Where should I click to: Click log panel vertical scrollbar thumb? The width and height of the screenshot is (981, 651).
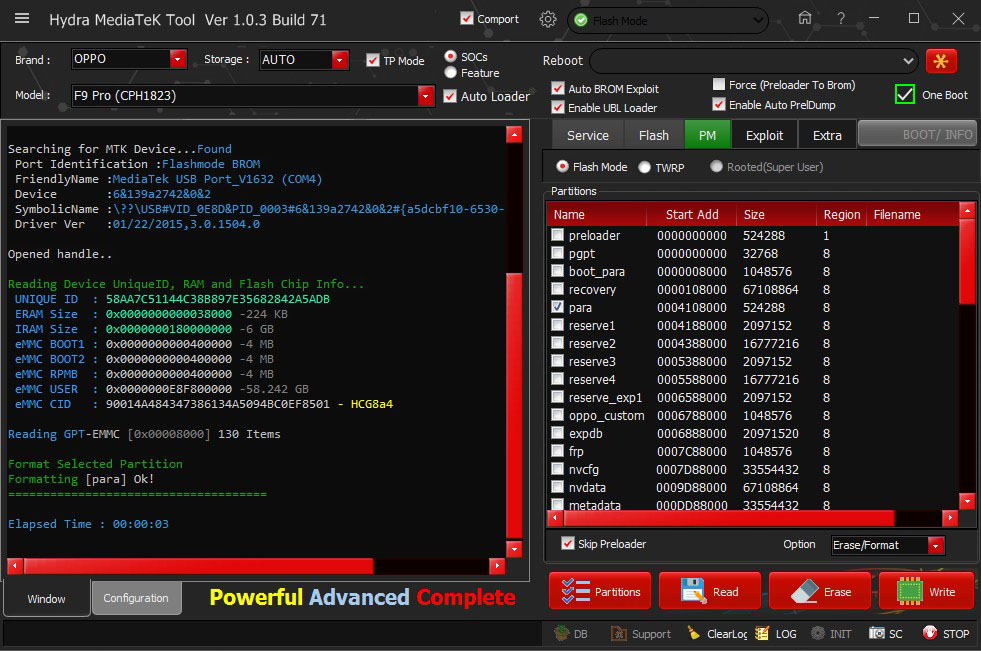tap(514, 405)
